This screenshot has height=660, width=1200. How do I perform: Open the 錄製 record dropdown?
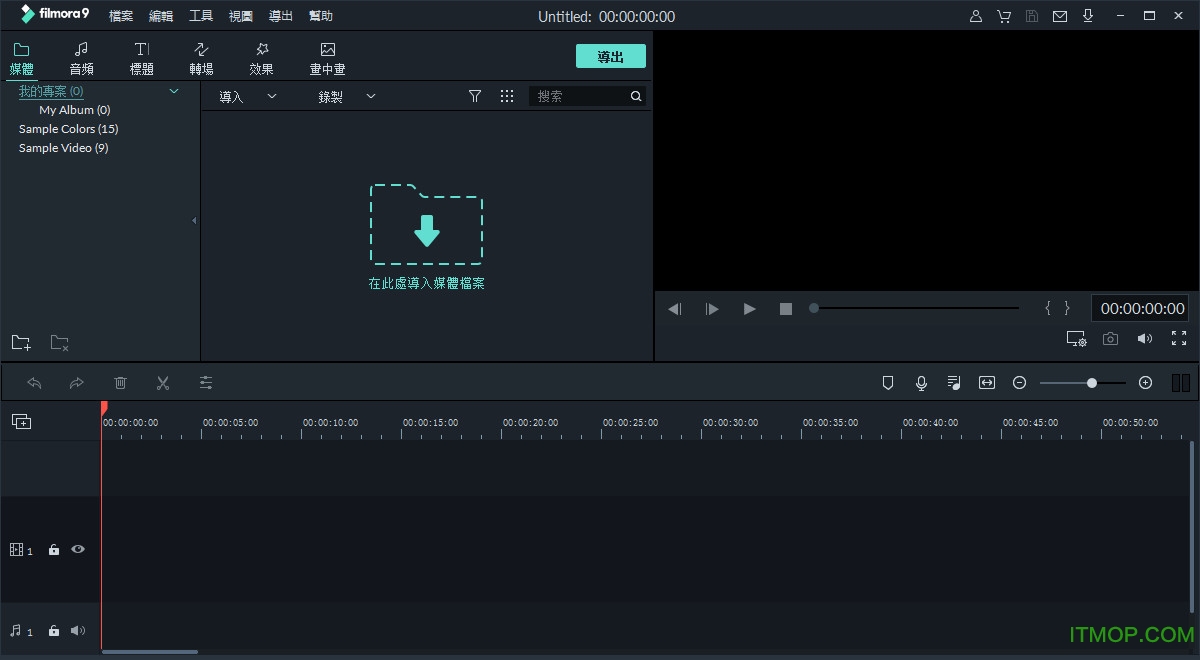click(x=346, y=97)
